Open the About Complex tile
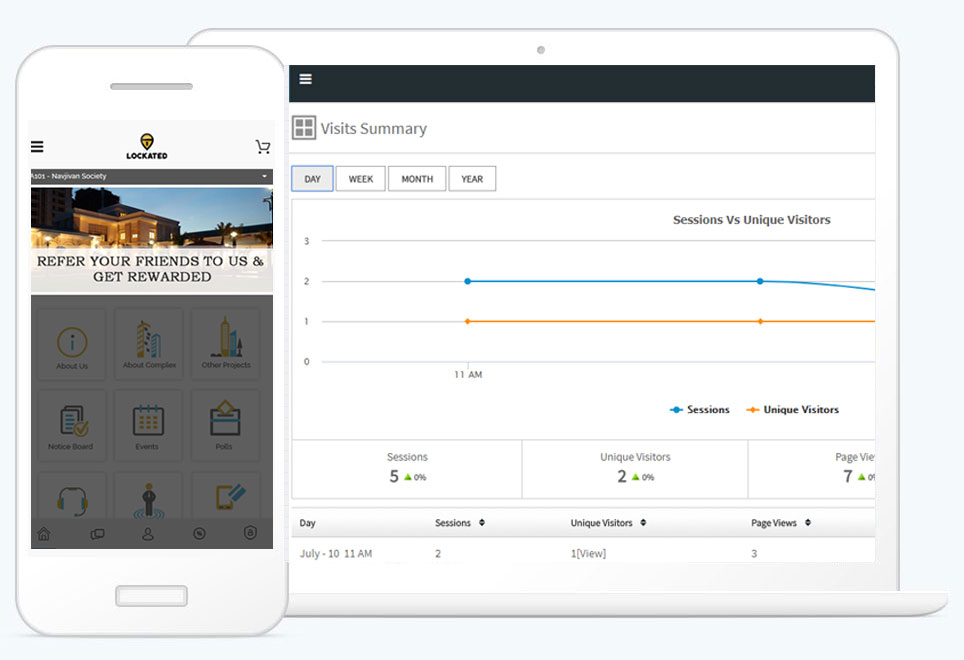 tap(149, 344)
